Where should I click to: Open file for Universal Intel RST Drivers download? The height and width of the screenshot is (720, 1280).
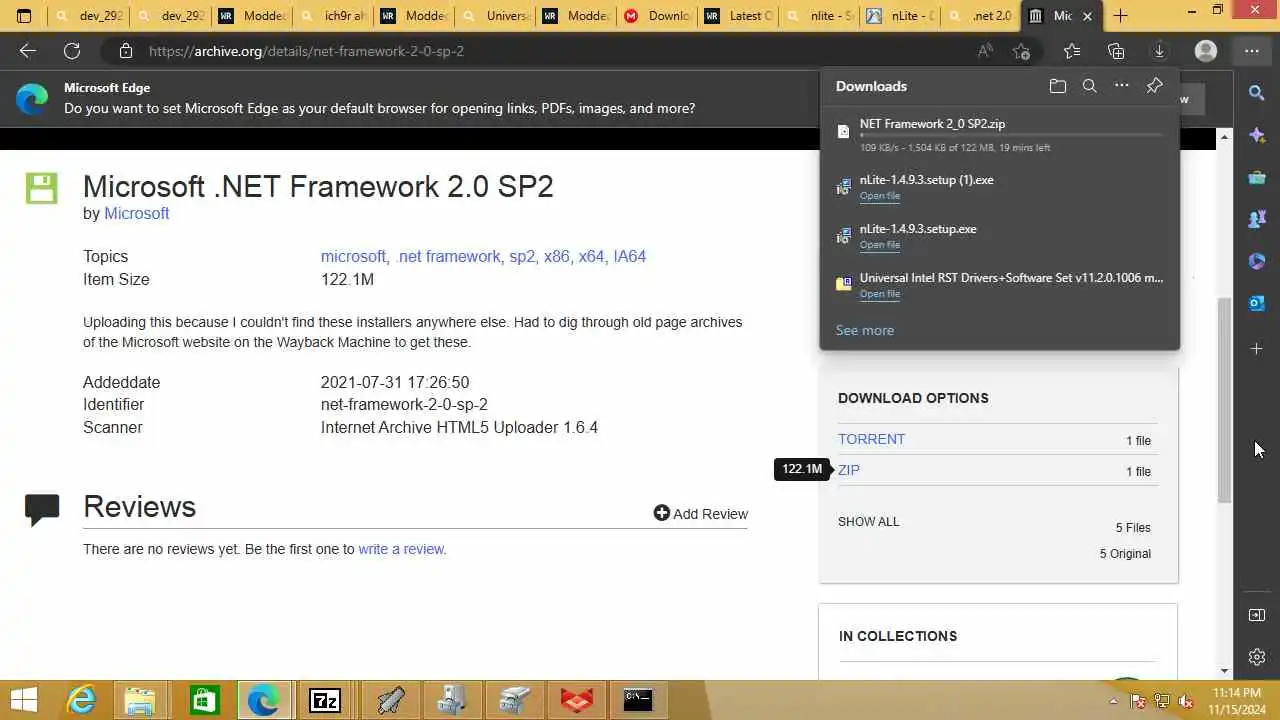coord(880,294)
